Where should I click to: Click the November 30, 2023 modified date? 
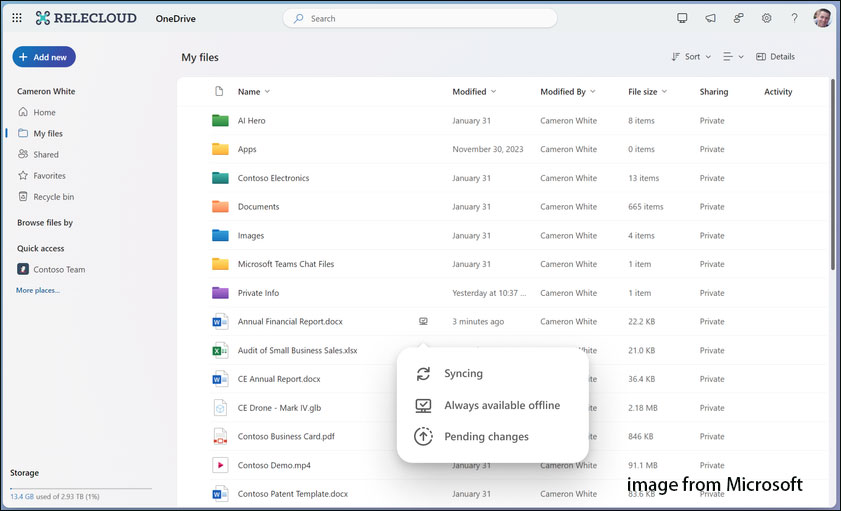488,149
